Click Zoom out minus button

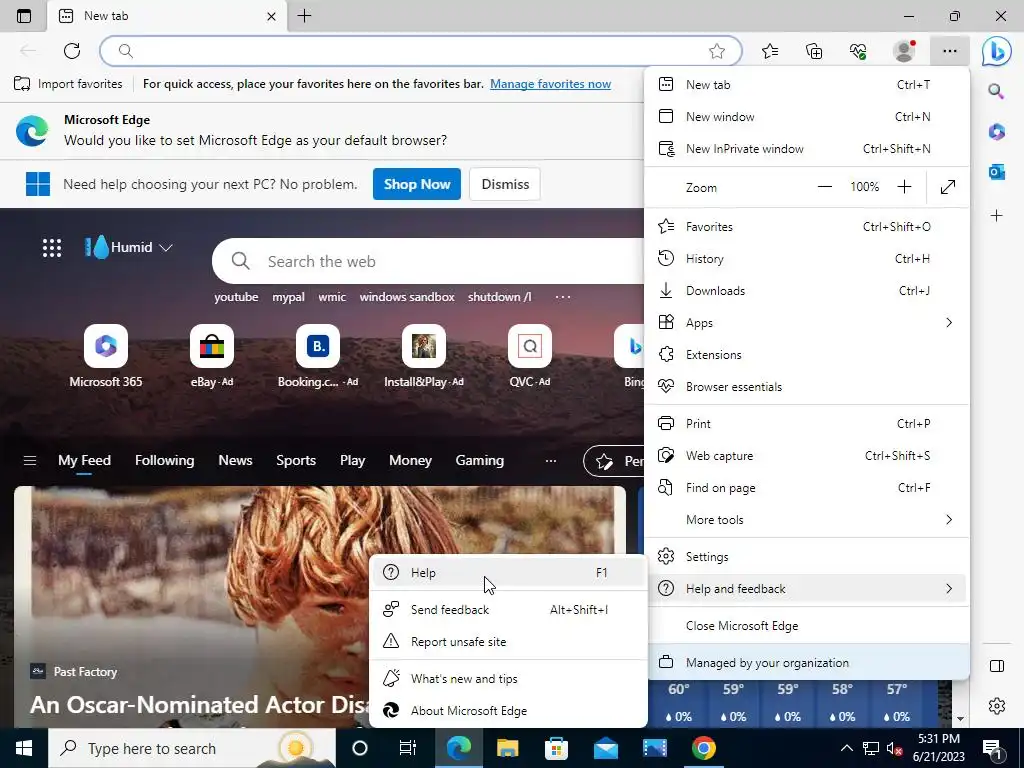coord(825,187)
